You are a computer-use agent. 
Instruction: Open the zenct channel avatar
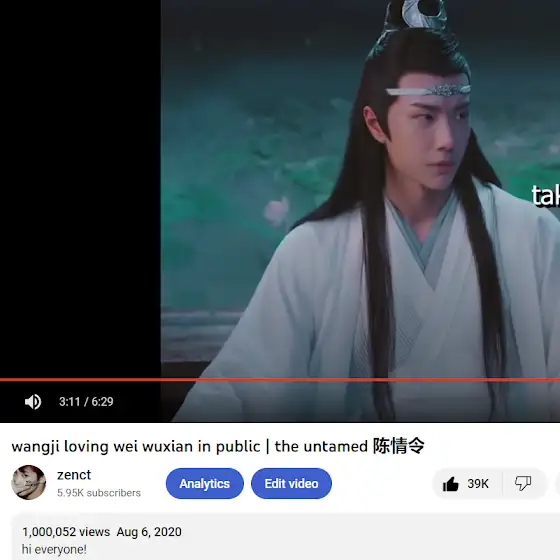29,482
